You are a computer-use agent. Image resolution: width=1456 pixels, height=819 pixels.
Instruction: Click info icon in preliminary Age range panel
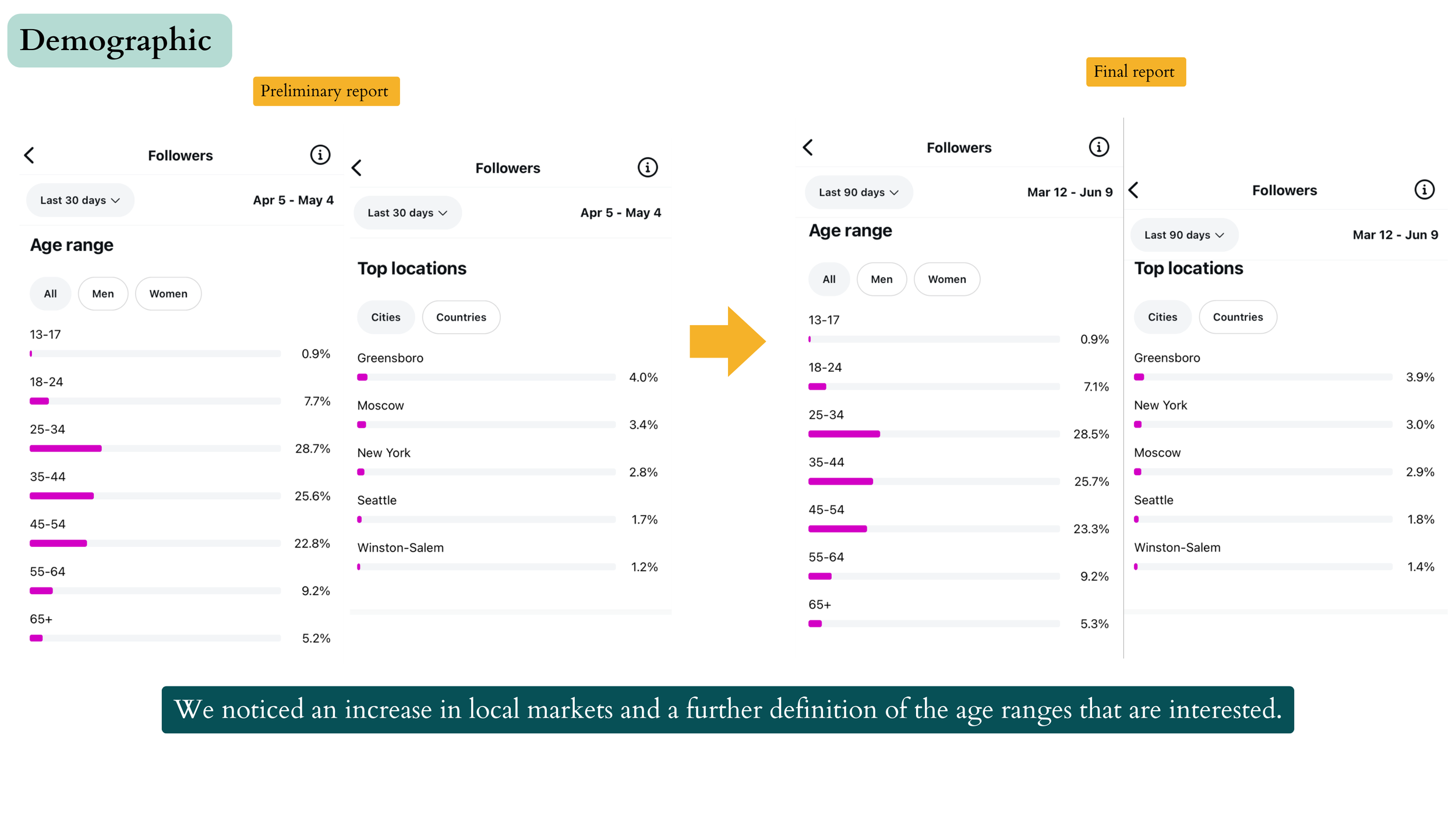point(320,155)
